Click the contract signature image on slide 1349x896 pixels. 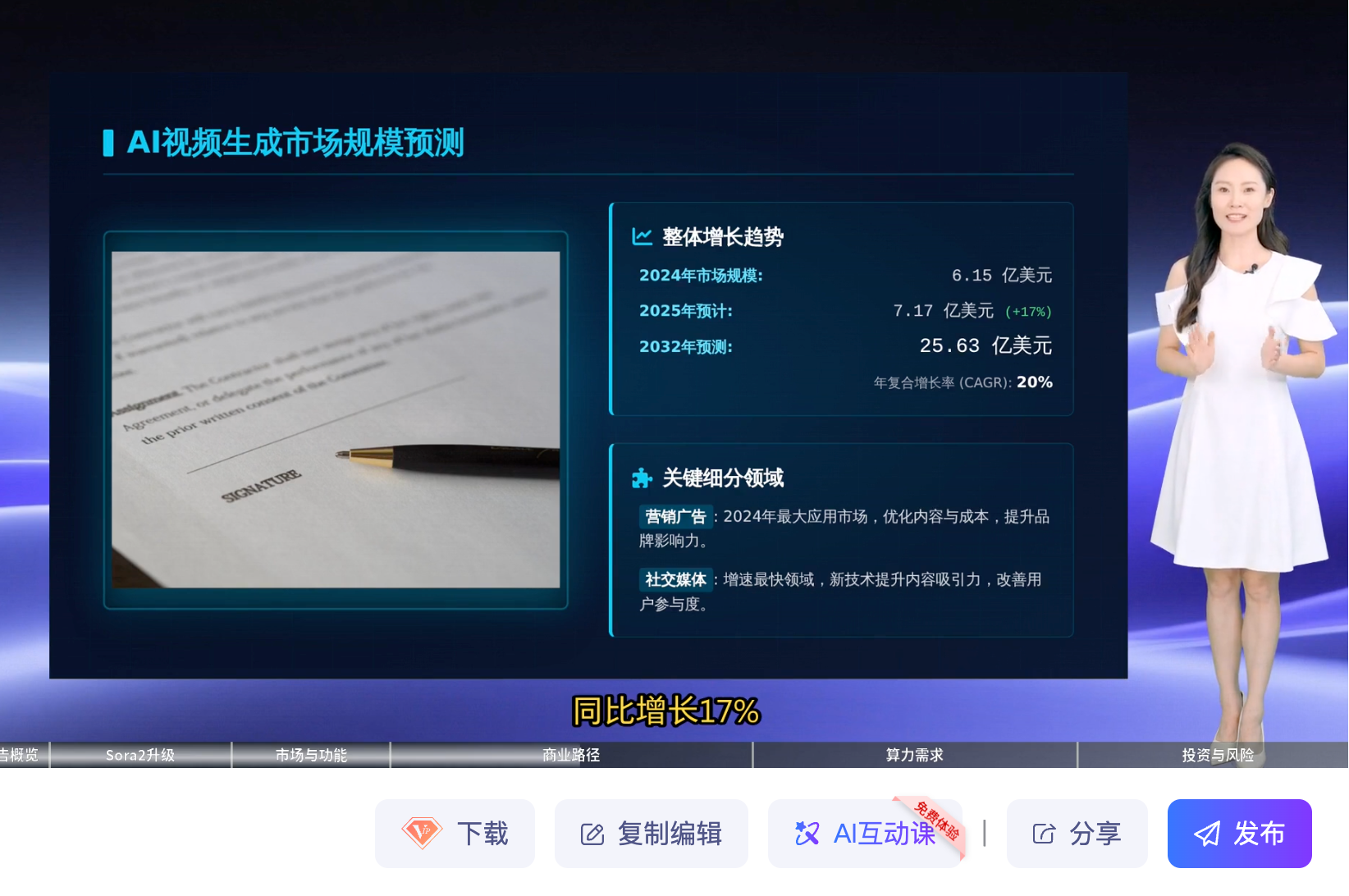(x=336, y=419)
